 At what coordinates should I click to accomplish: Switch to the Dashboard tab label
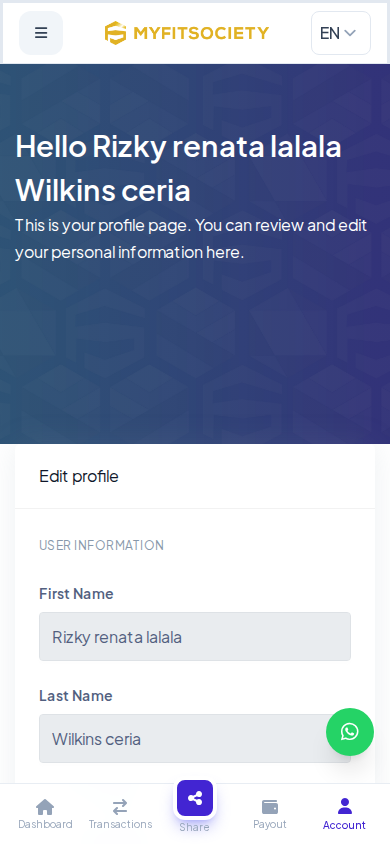[45, 824]
